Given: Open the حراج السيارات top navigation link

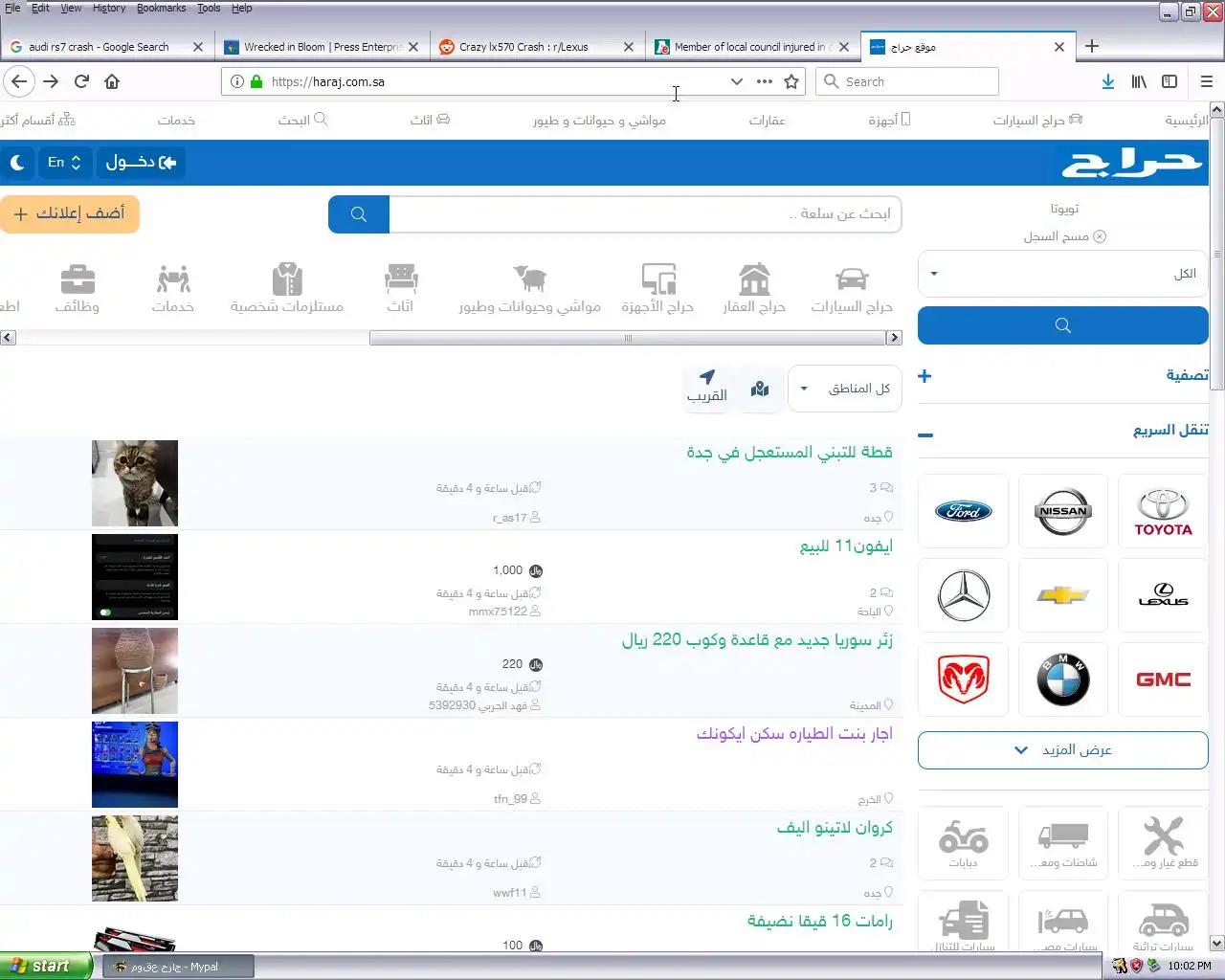Looking at the screenshot, I should click(1038, 120).
